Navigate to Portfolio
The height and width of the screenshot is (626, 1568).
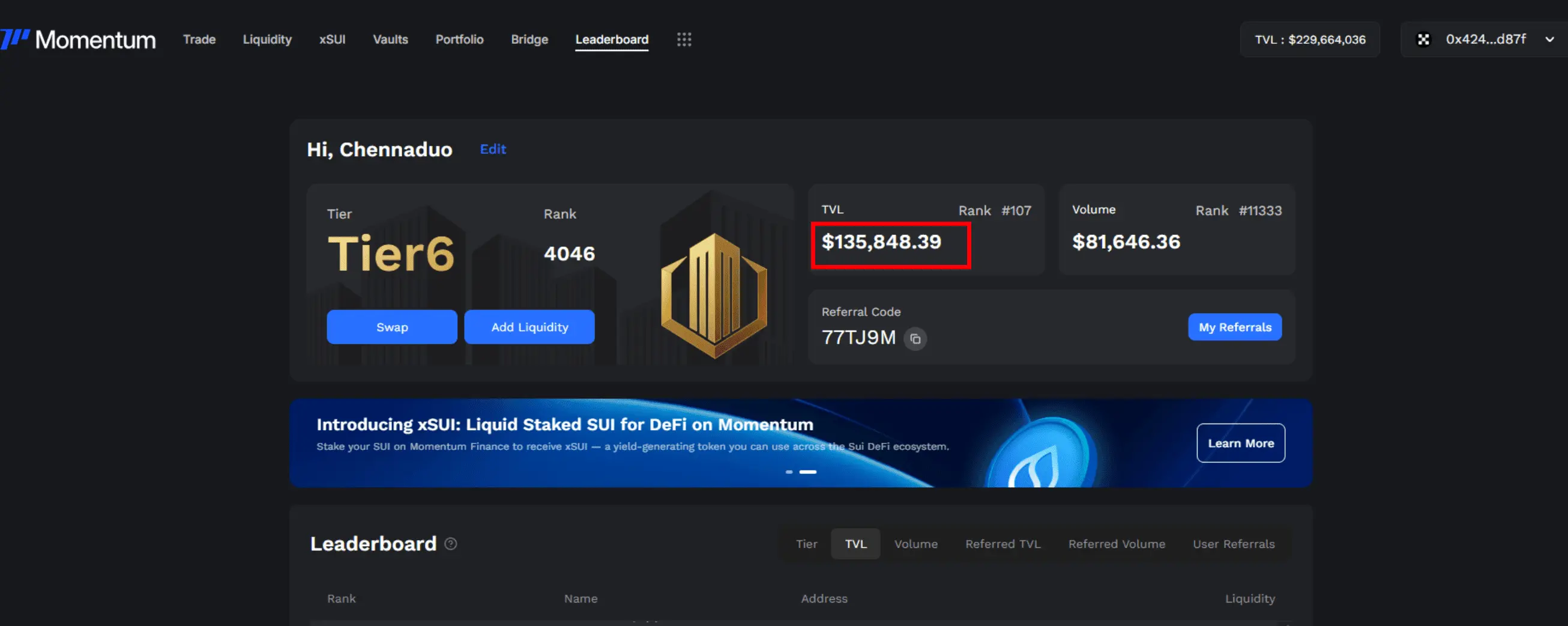pyautogui.click(x=460, y=40)
